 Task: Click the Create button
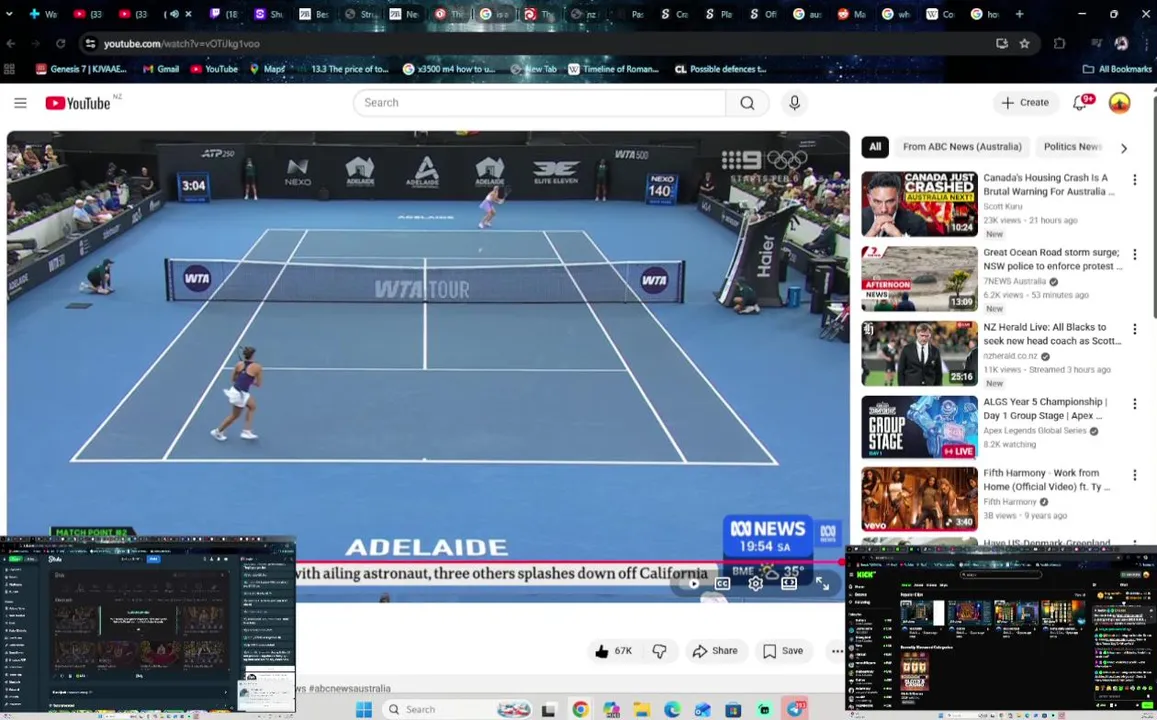point(1025,103)
